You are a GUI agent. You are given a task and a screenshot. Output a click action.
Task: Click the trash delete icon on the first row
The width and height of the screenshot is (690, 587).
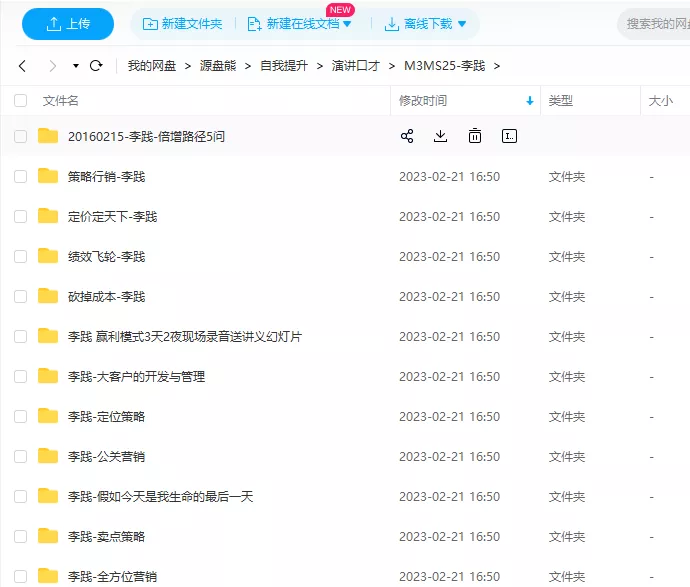[475, 136]
